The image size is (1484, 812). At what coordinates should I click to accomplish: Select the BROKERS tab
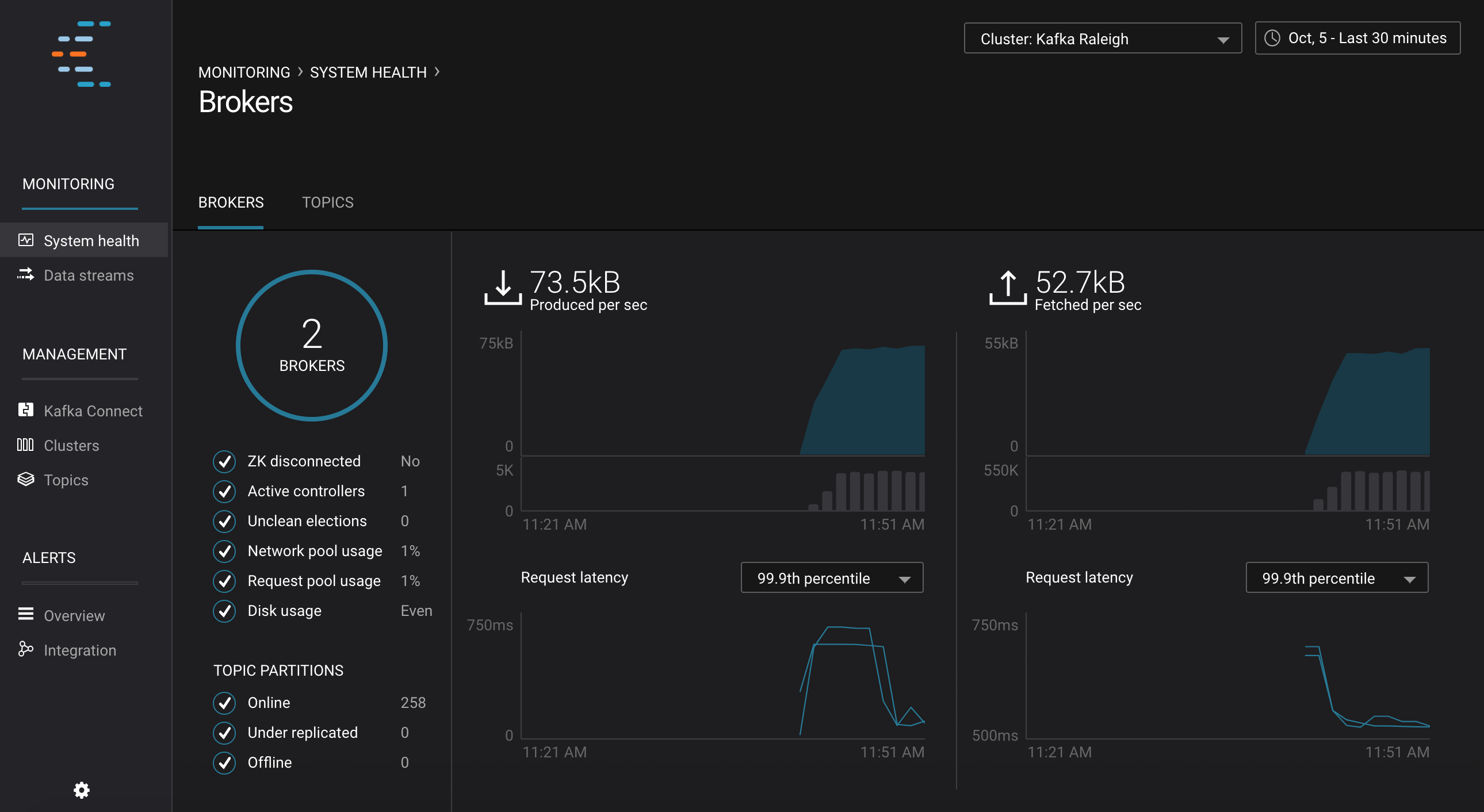click(231, 202)
